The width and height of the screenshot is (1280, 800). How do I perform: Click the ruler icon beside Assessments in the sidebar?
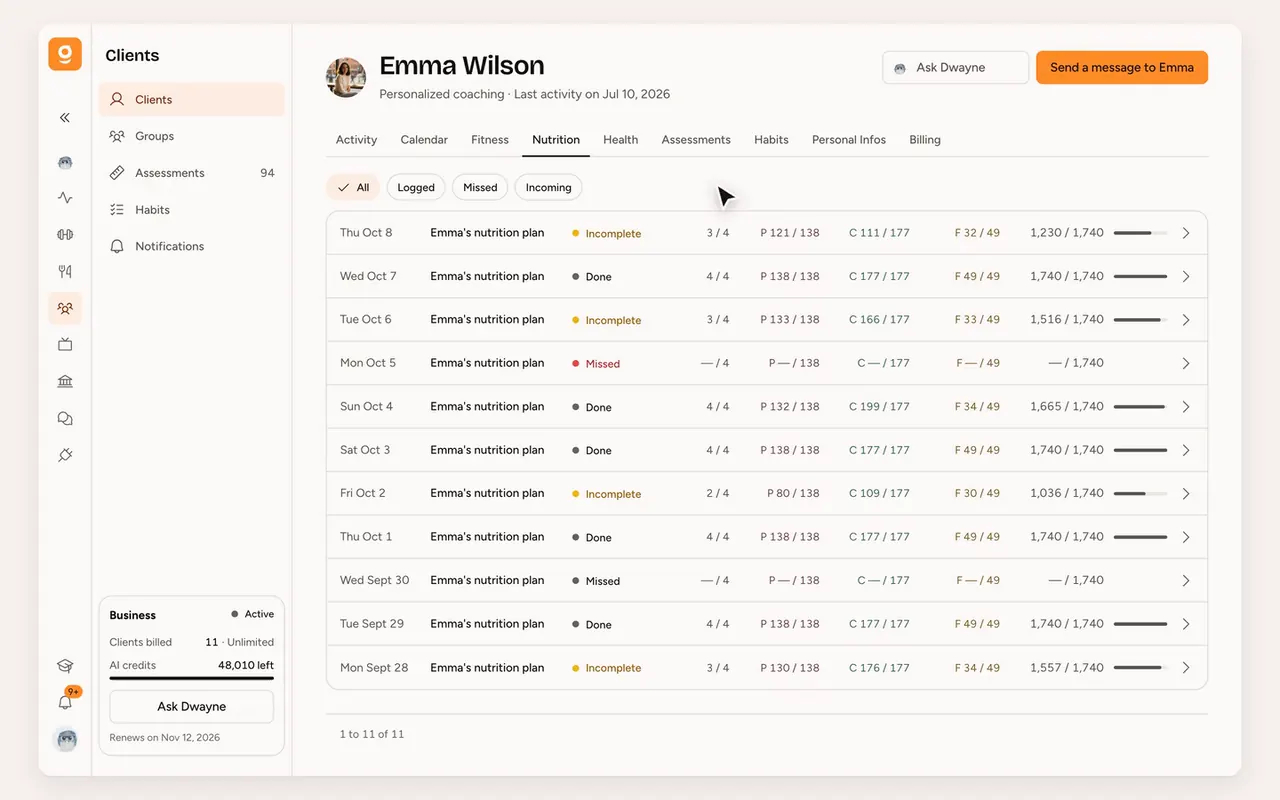point(117,173)
